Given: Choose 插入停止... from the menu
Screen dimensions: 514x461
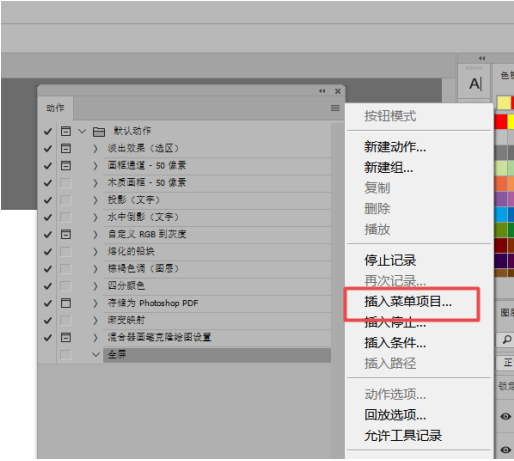Looking at the screenshot, I should click(x=395, y=322).
